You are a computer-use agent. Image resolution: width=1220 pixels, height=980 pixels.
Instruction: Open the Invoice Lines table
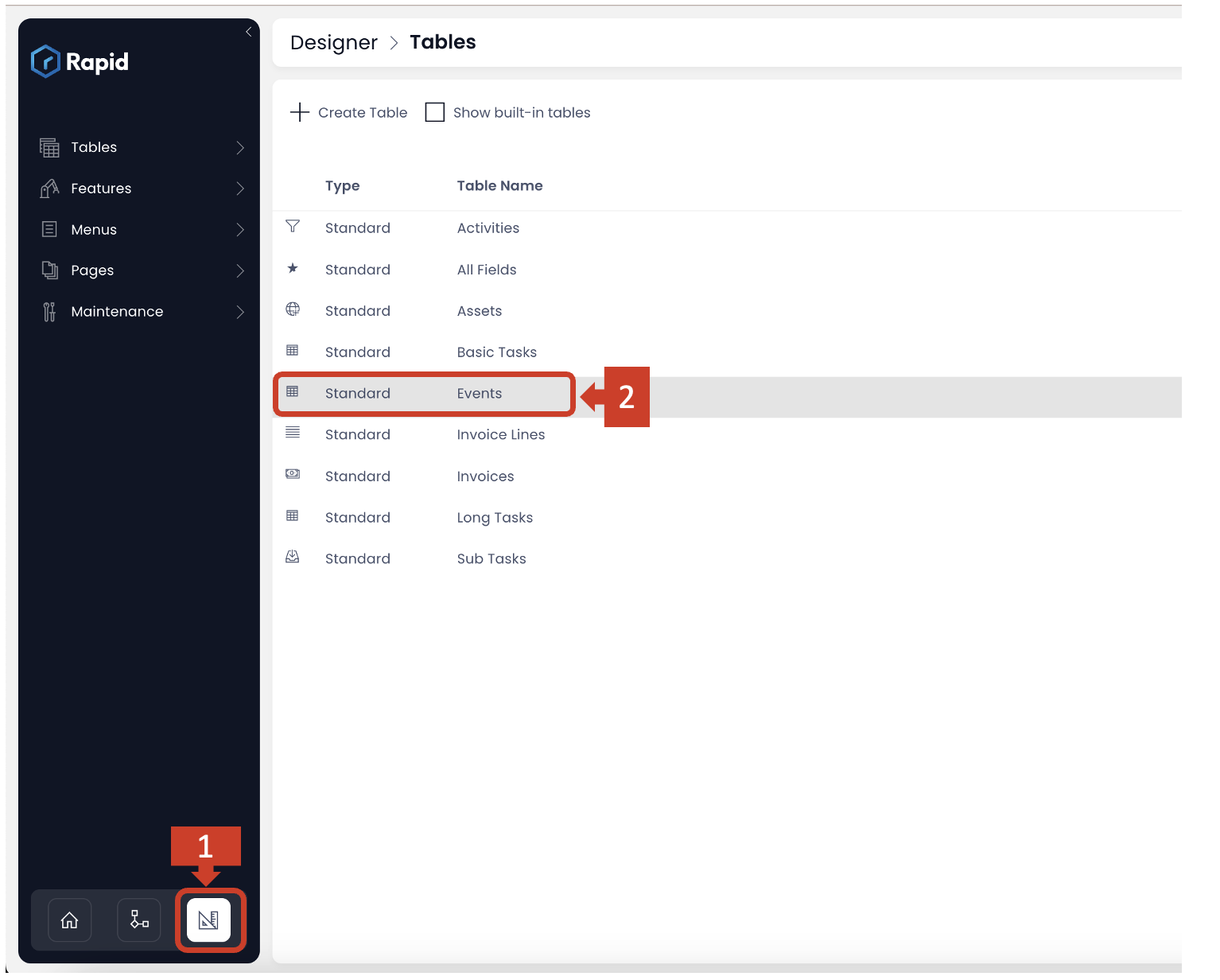501,434
